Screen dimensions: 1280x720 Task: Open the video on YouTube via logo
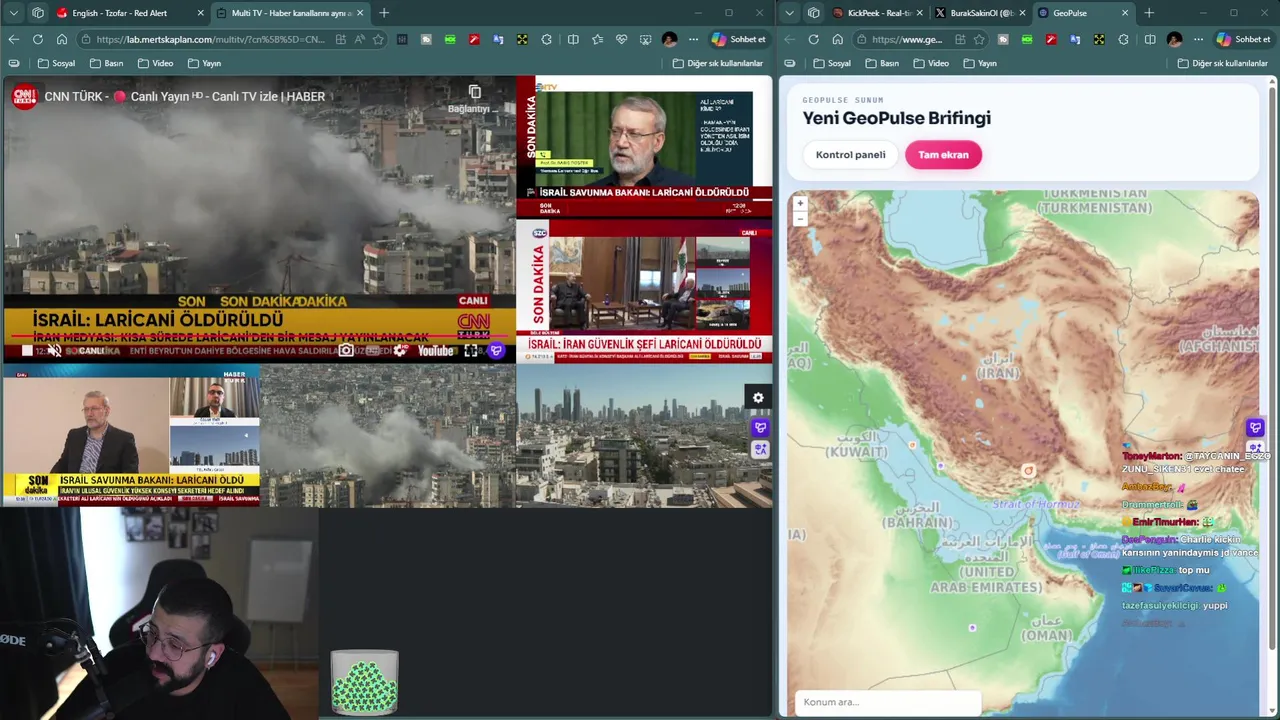(x=435, y=350)
